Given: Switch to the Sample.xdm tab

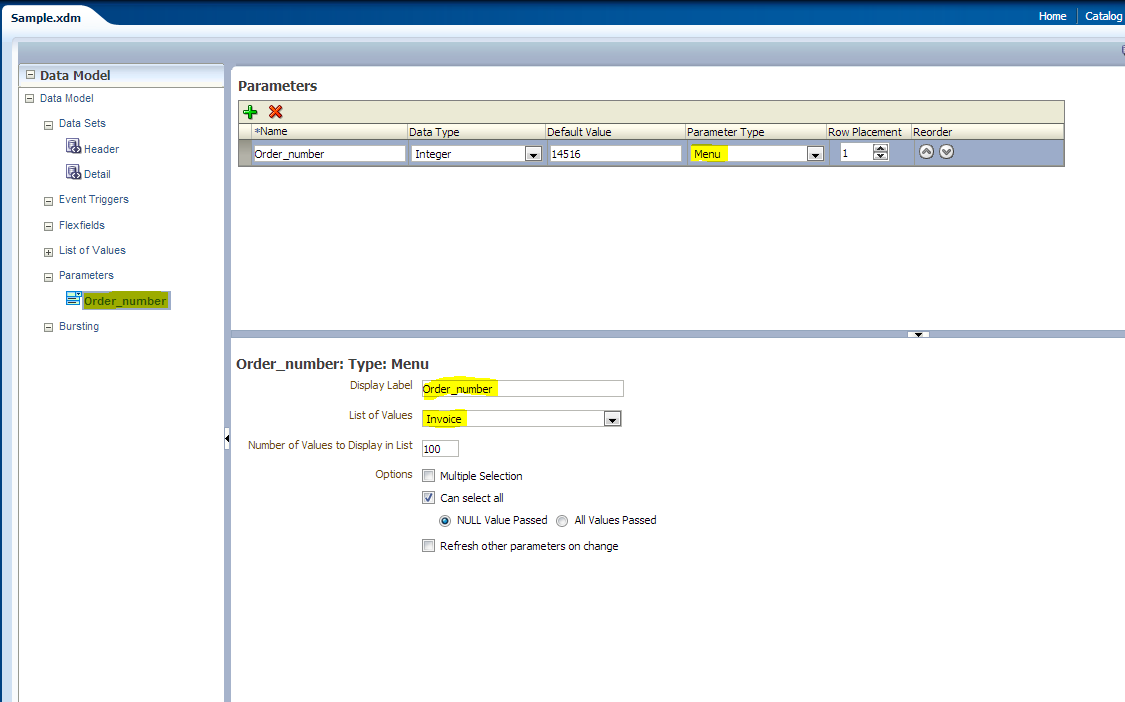Looking at the screenshot, I should [46, 16].
